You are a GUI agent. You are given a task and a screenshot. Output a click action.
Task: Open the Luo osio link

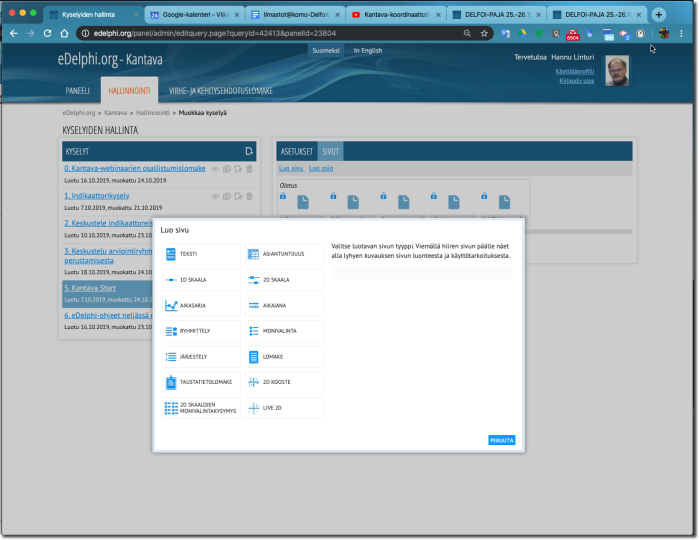point(321,168)
